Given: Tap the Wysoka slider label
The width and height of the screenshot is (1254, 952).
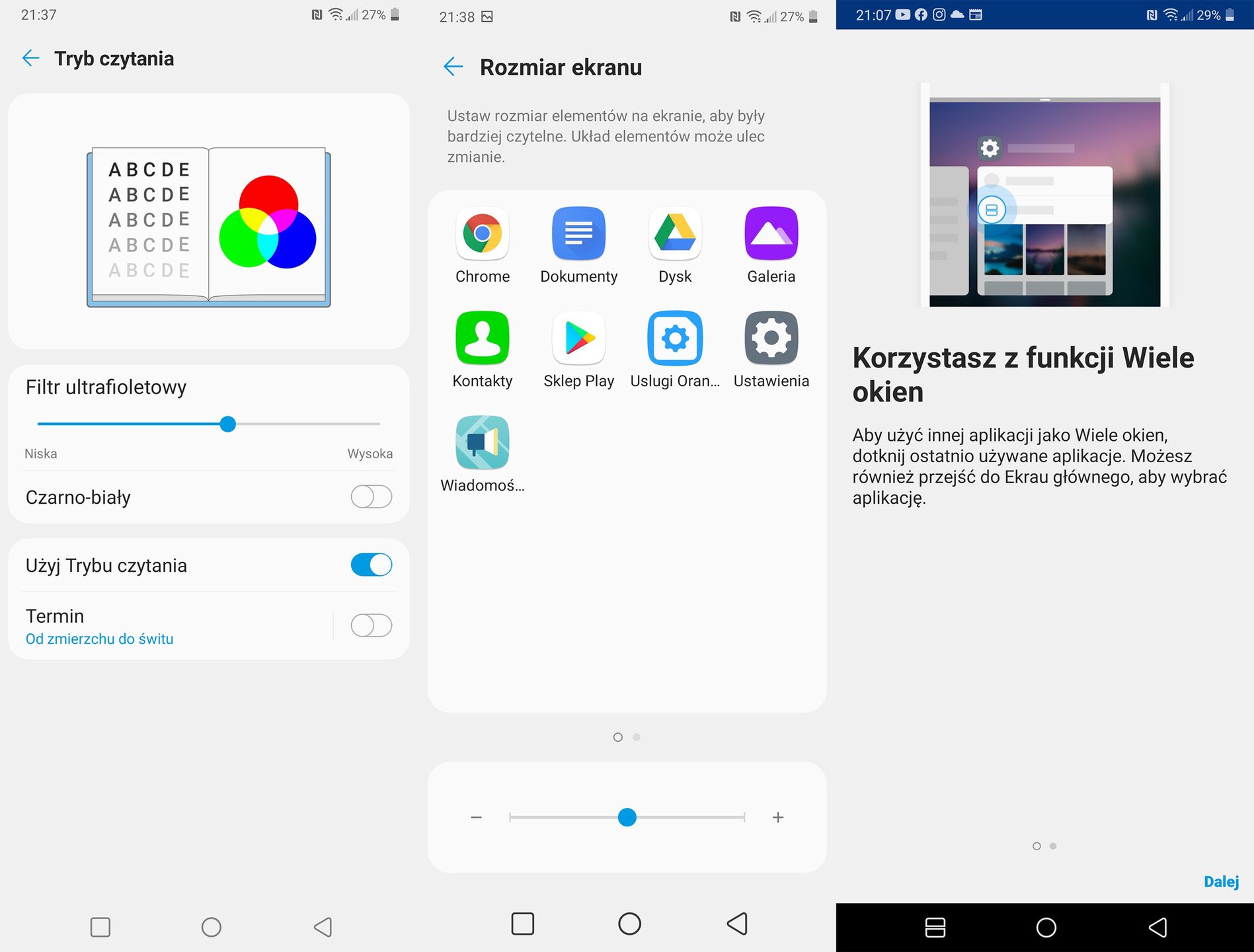Looking at the screenshot, I should point(370,454).
